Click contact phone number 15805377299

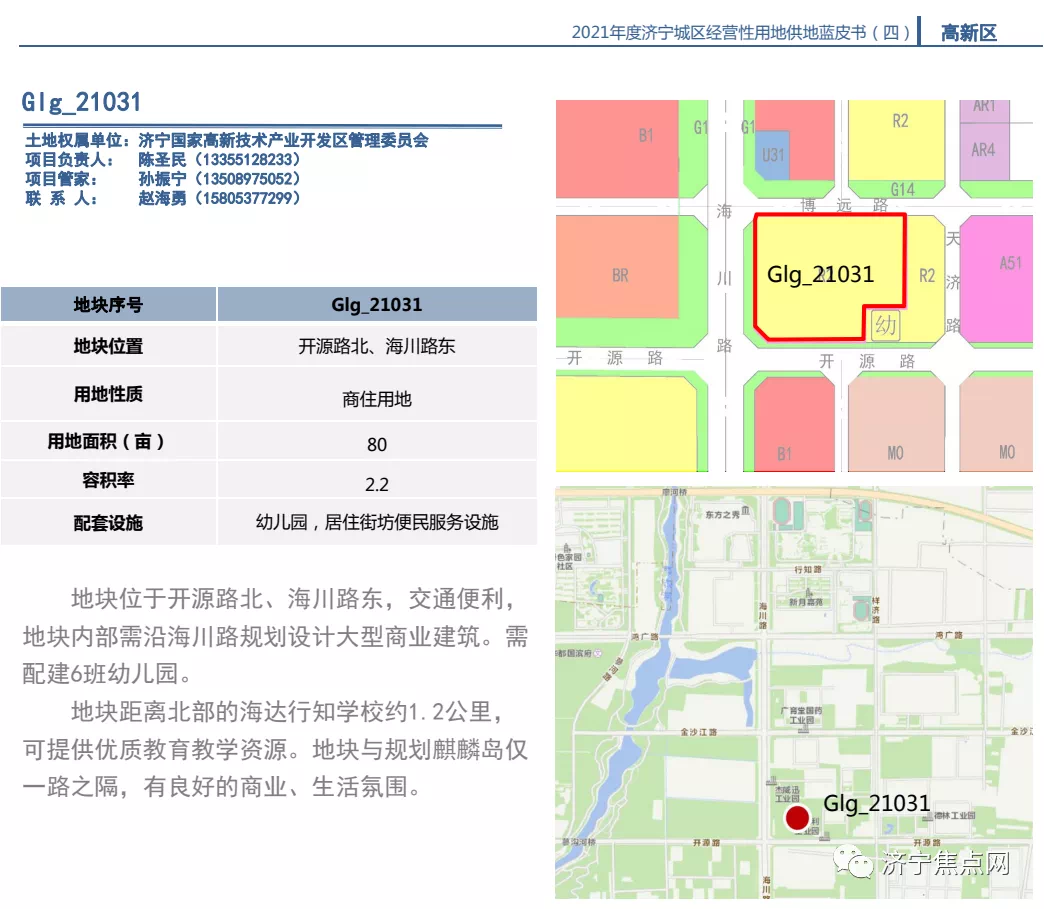pyautogui.click(x=248, y=198)
